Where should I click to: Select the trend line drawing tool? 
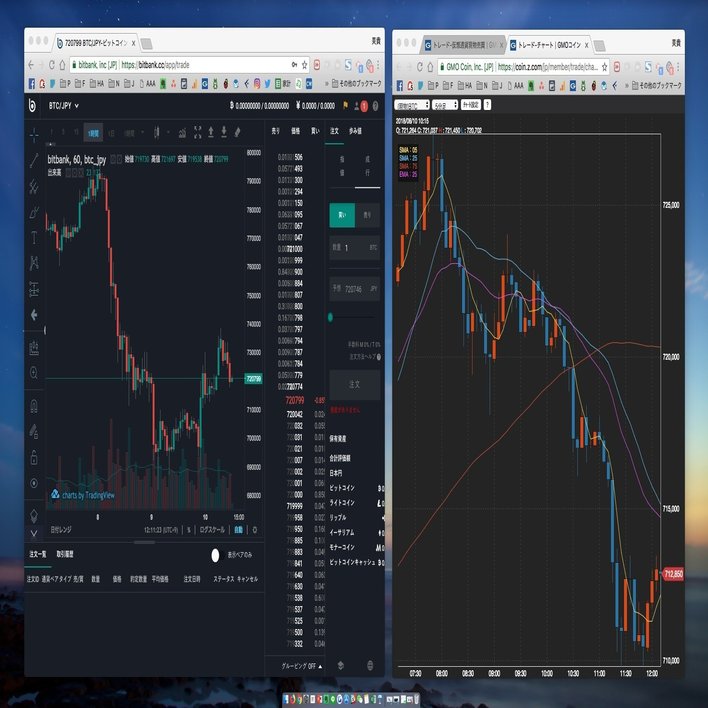34,160
